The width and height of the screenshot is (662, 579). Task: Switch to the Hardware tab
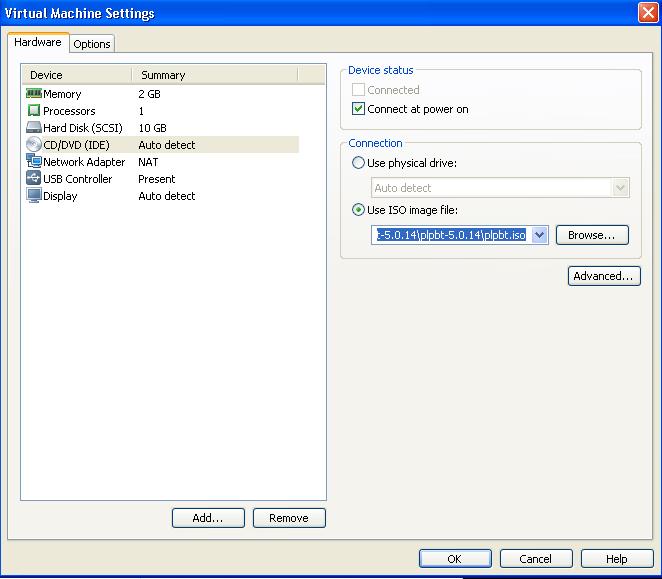(38, 42)
